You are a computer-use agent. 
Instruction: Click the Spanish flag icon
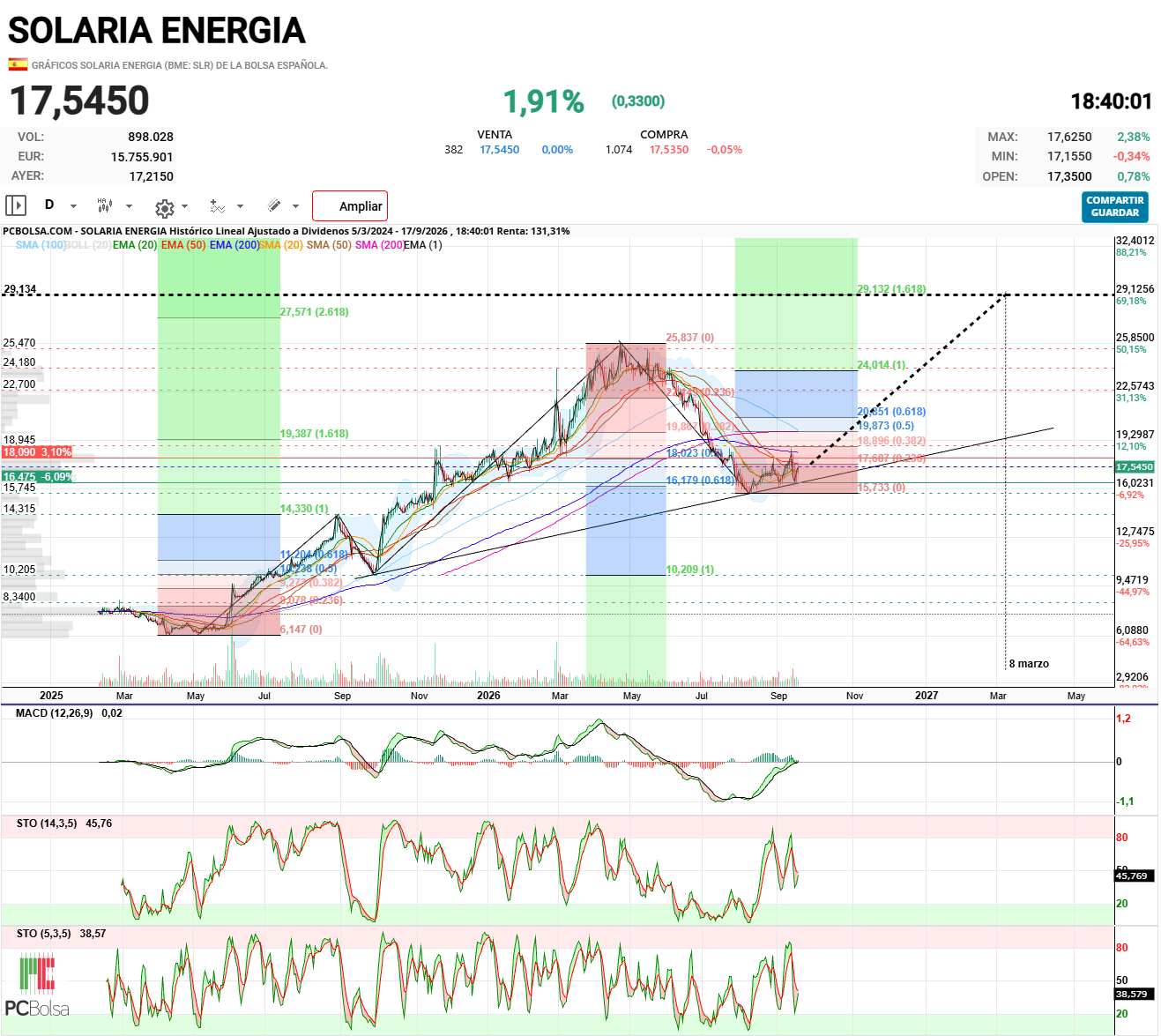18,64
